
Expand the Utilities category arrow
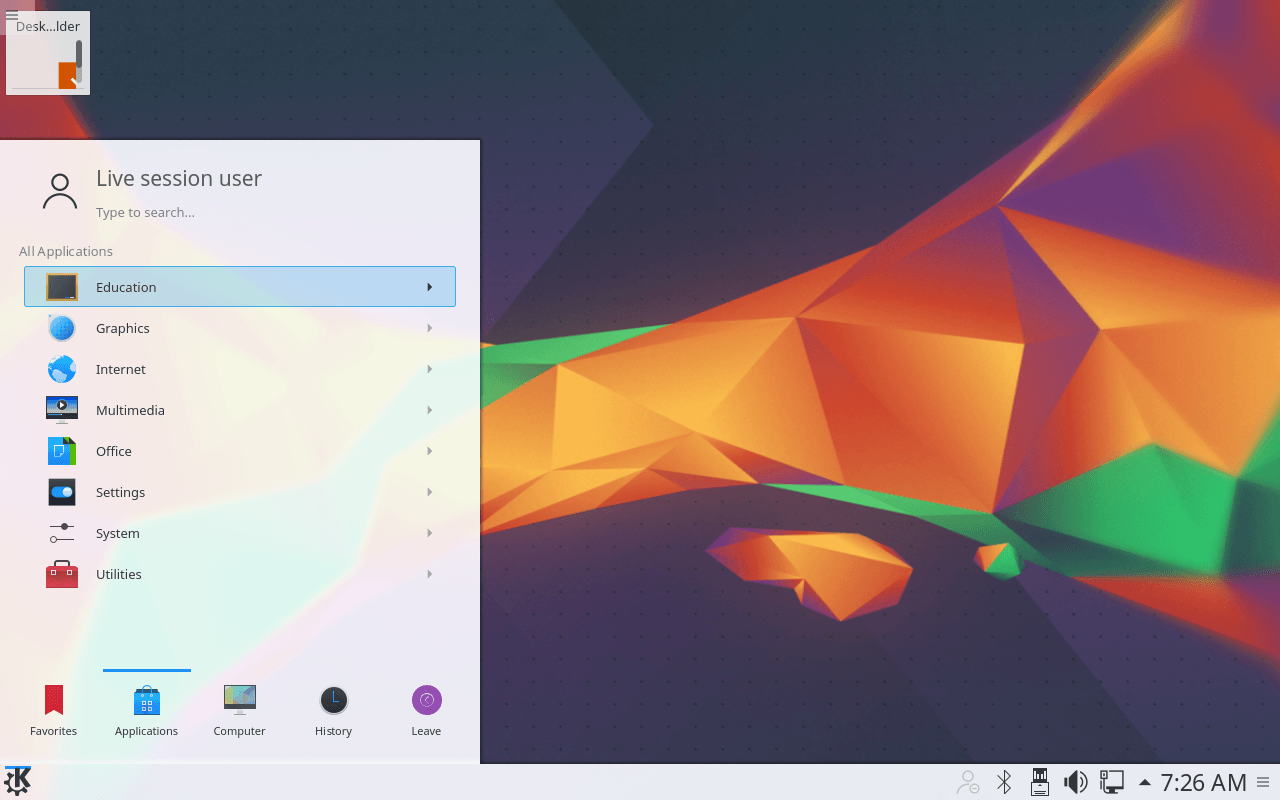click(x=429, y=574)
